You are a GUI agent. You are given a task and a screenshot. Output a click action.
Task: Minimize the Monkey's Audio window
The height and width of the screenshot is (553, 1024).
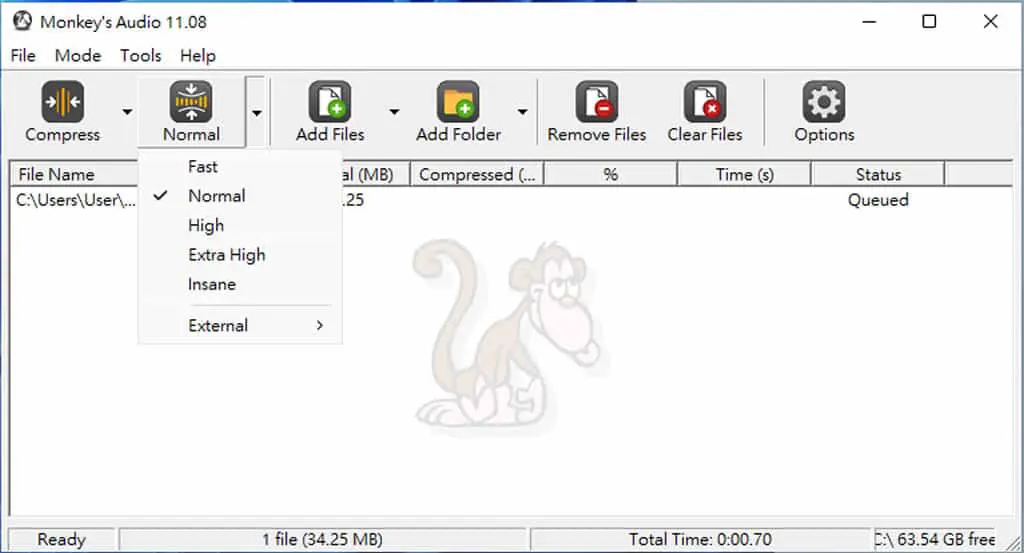pyautogui.click(x=869, y=22)
